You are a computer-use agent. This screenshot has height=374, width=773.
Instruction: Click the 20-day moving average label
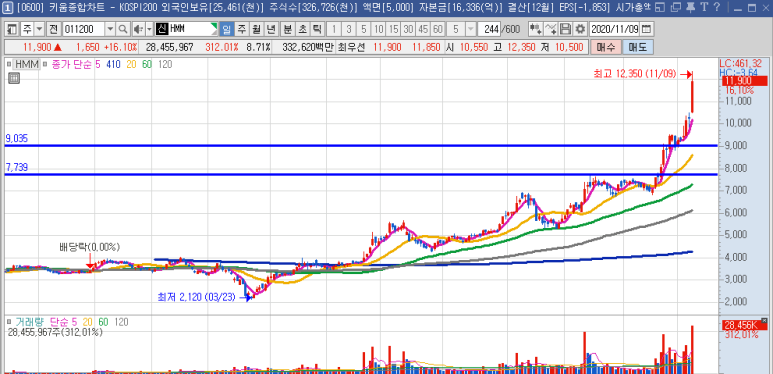[131, 64]
